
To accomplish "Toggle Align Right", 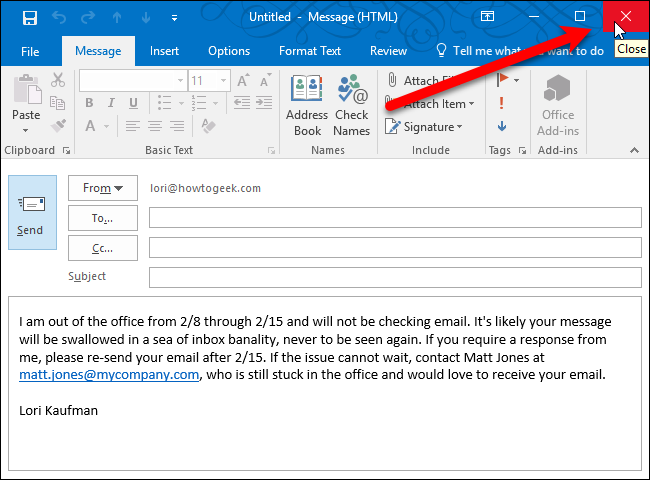I will pyautogui.click(x=177, y=126).
